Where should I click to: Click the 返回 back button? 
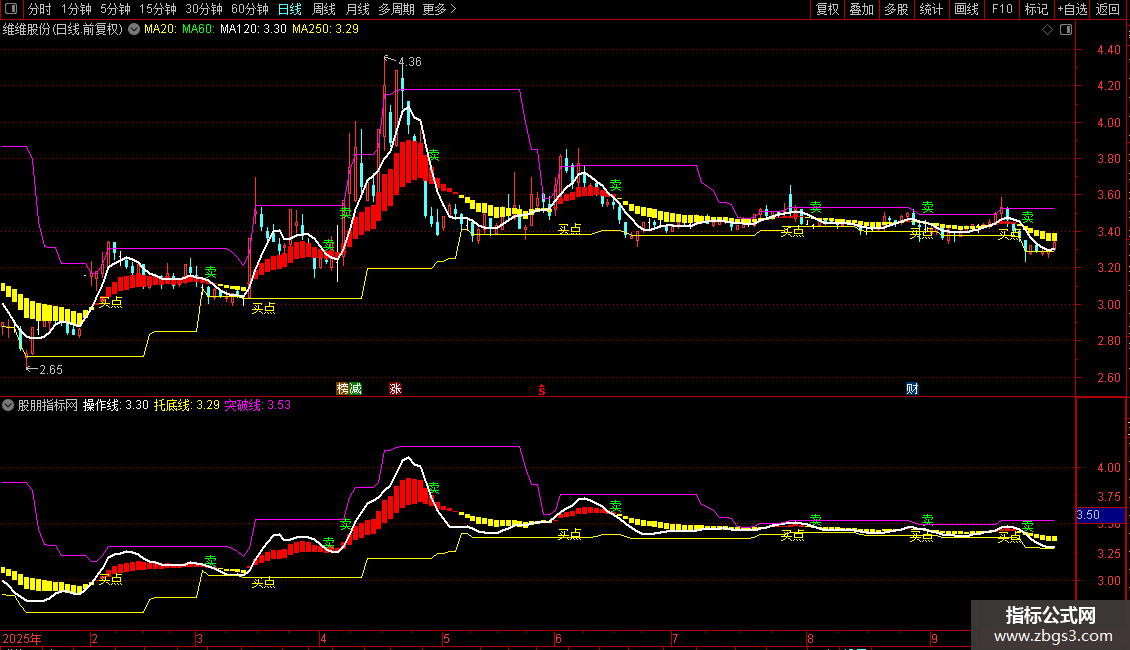[x=1108, y=9]
